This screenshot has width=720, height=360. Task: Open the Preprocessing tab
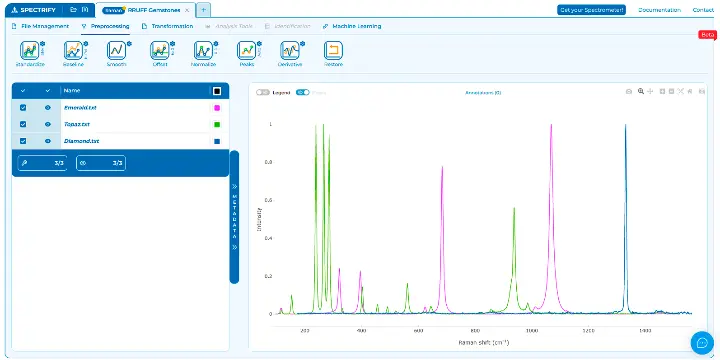click(x=105, y=26)
